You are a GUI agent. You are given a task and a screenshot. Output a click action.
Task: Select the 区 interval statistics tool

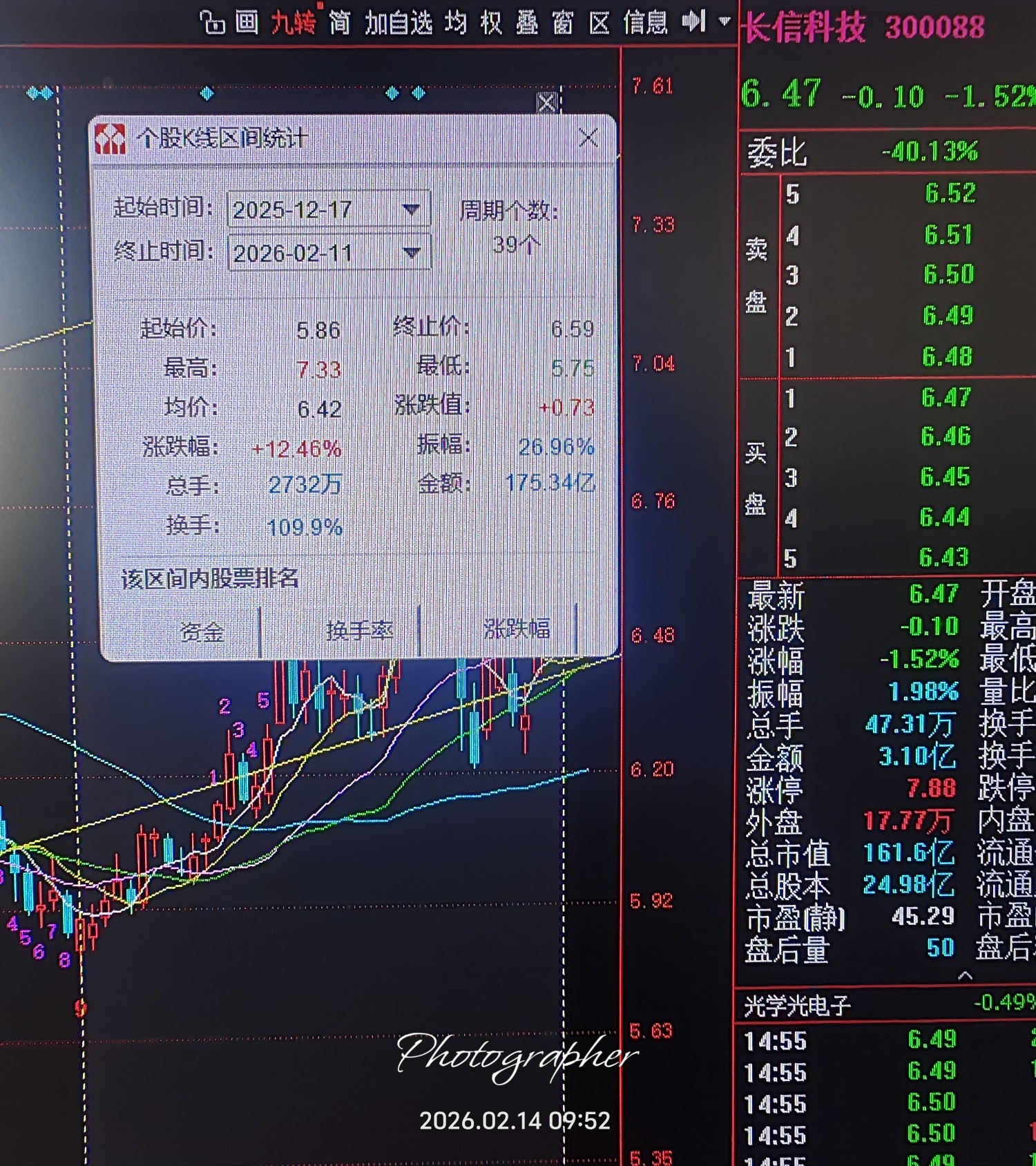tap(599, 23)
